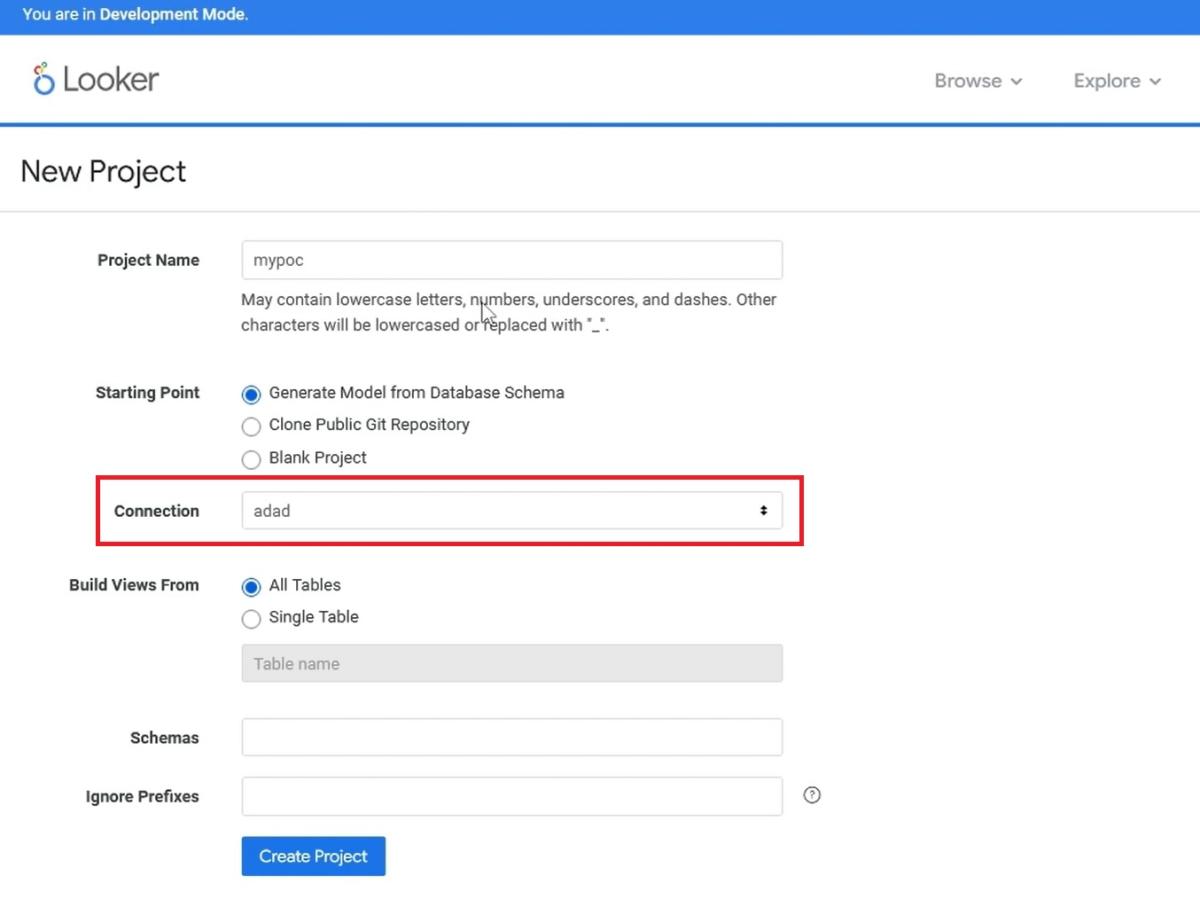Click the disabled Table name field
This screenshot has width=1200, height=915.
[x=512, y=663]
